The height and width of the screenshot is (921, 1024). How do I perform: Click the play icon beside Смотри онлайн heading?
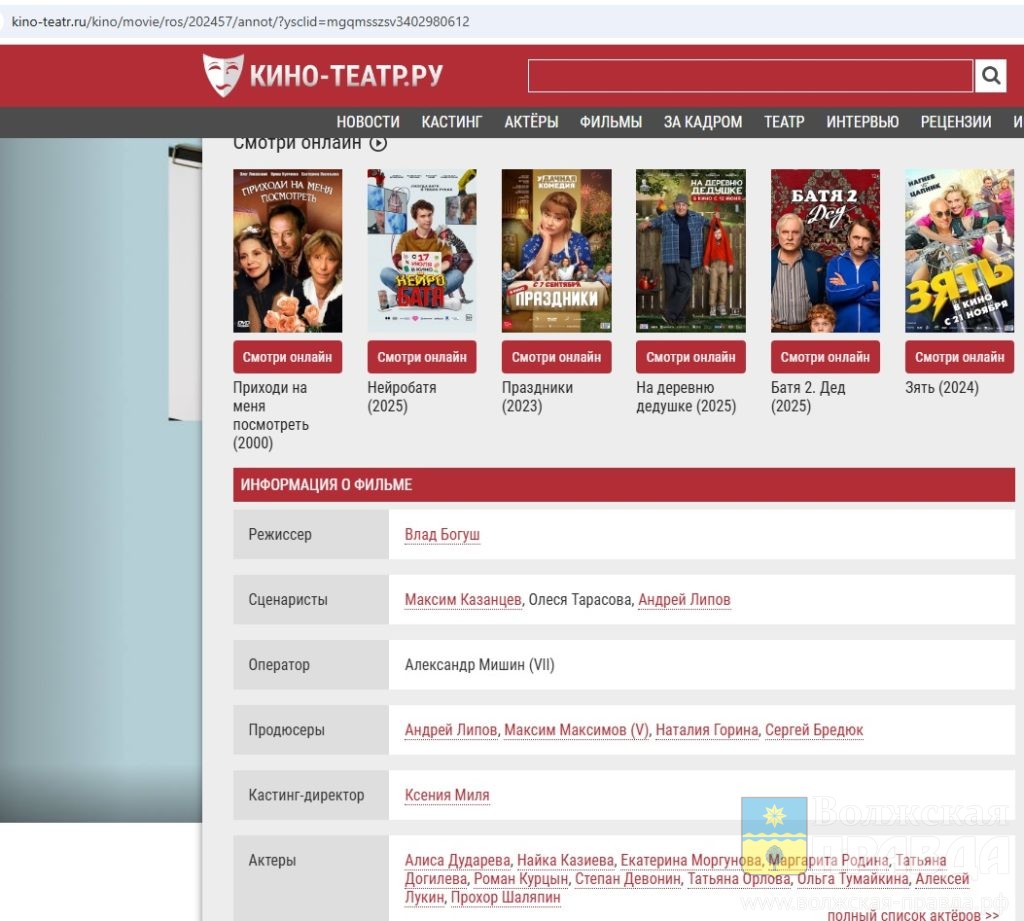(x=378, y=143)
